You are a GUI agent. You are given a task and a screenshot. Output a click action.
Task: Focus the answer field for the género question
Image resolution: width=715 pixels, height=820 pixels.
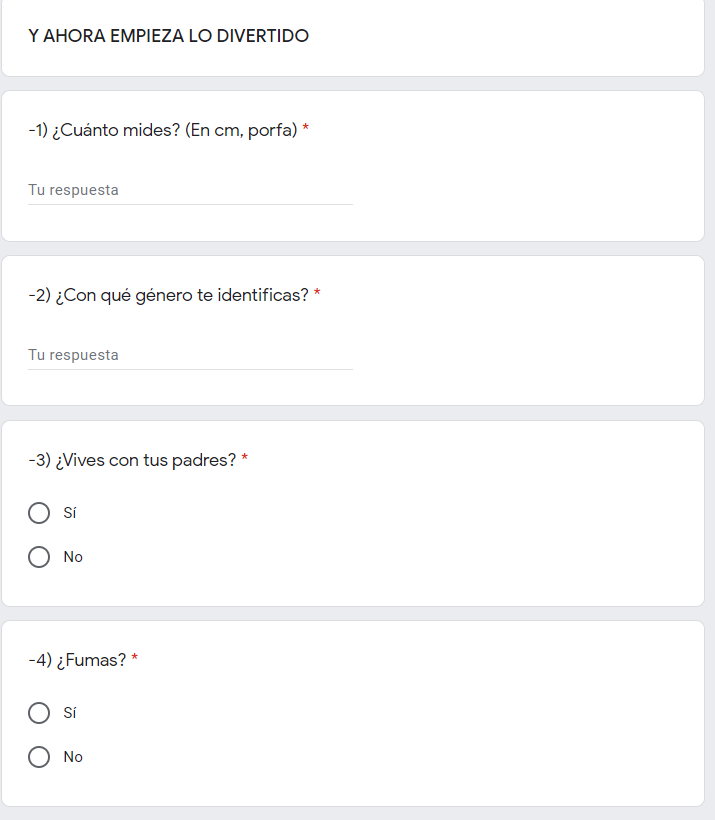tap(190, 356)
